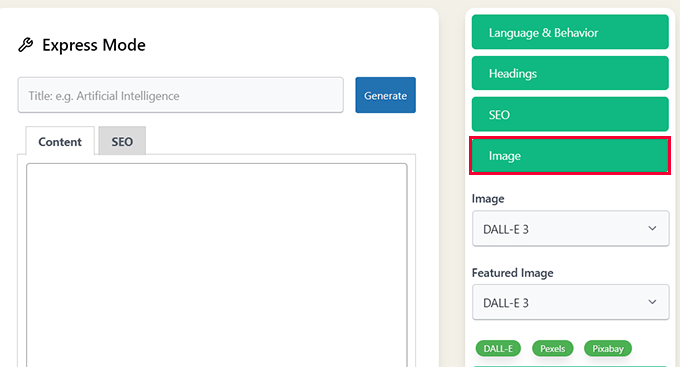Click the DALL-E pill tag
Viewport: 680px width, 367px height.
click(x=498, y=348)
